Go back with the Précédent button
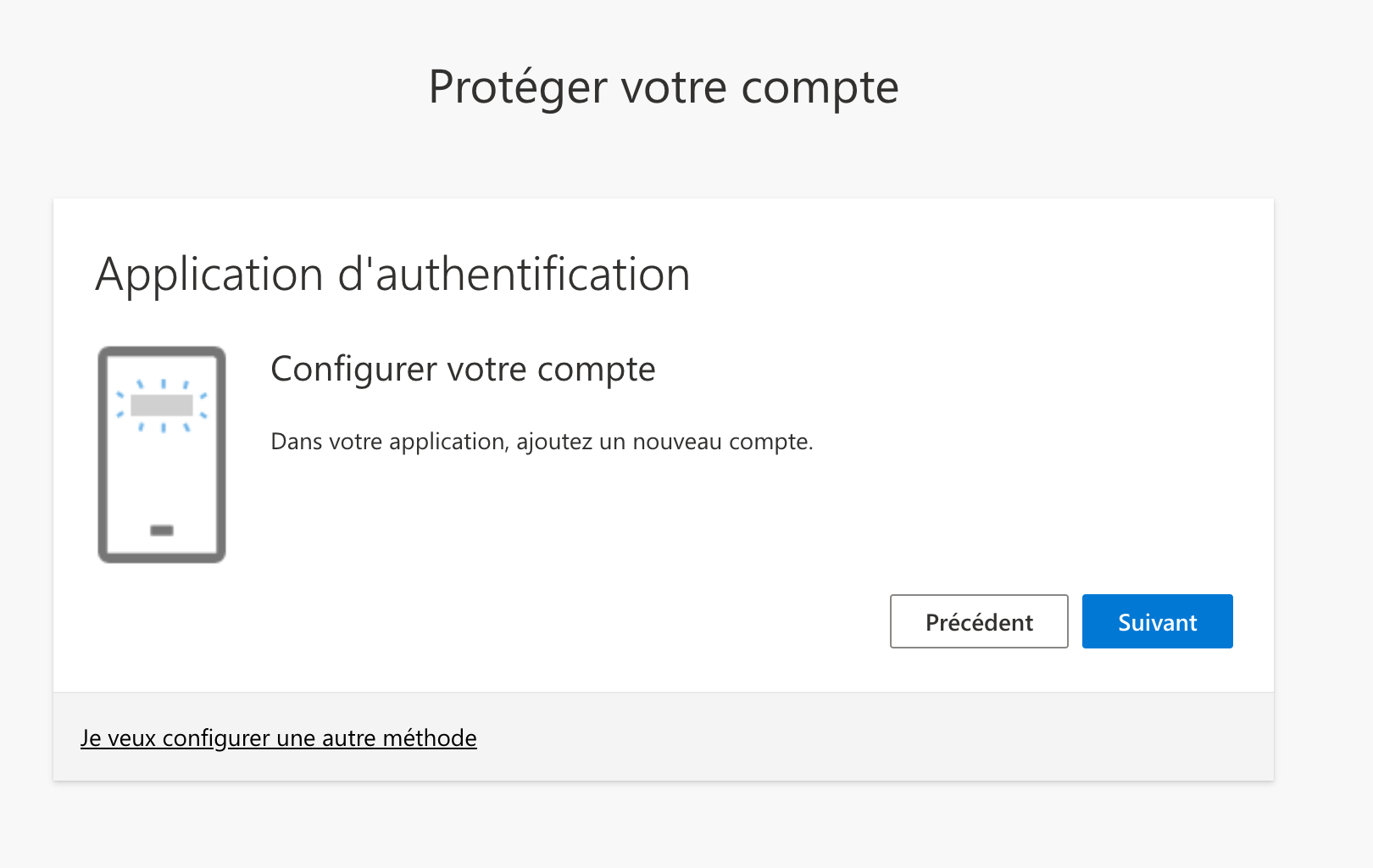1373x868 pixels. click(x=979, y=621)
